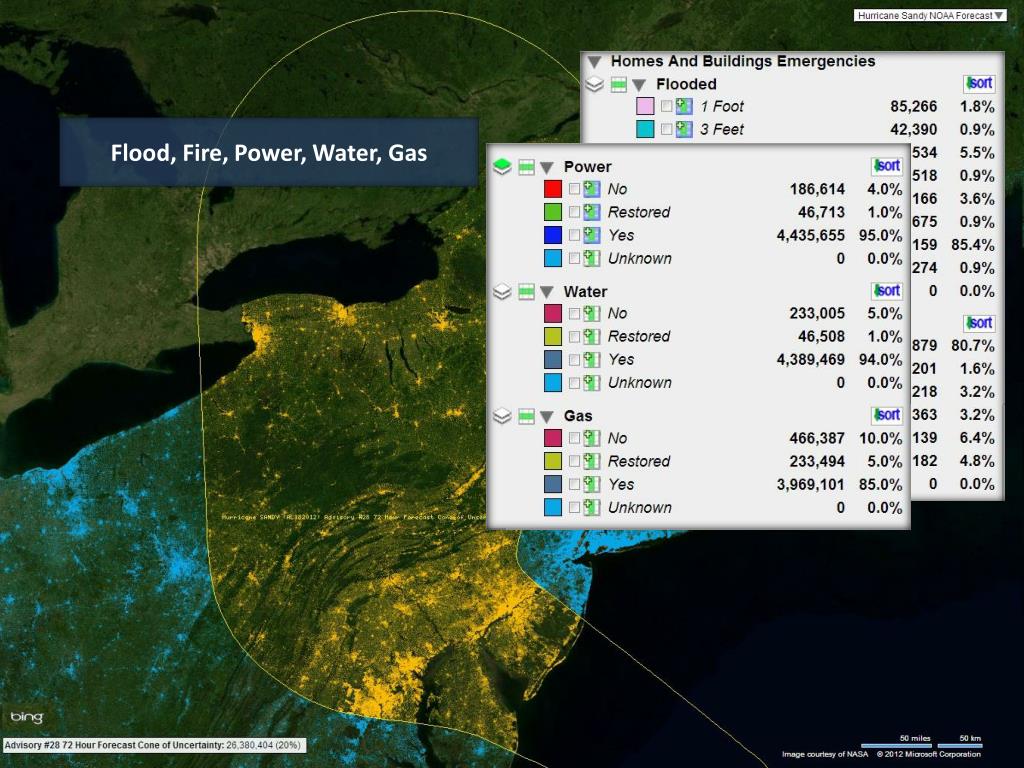
Task: Click the Flooded layer stack icon
Action: point(594,84)
